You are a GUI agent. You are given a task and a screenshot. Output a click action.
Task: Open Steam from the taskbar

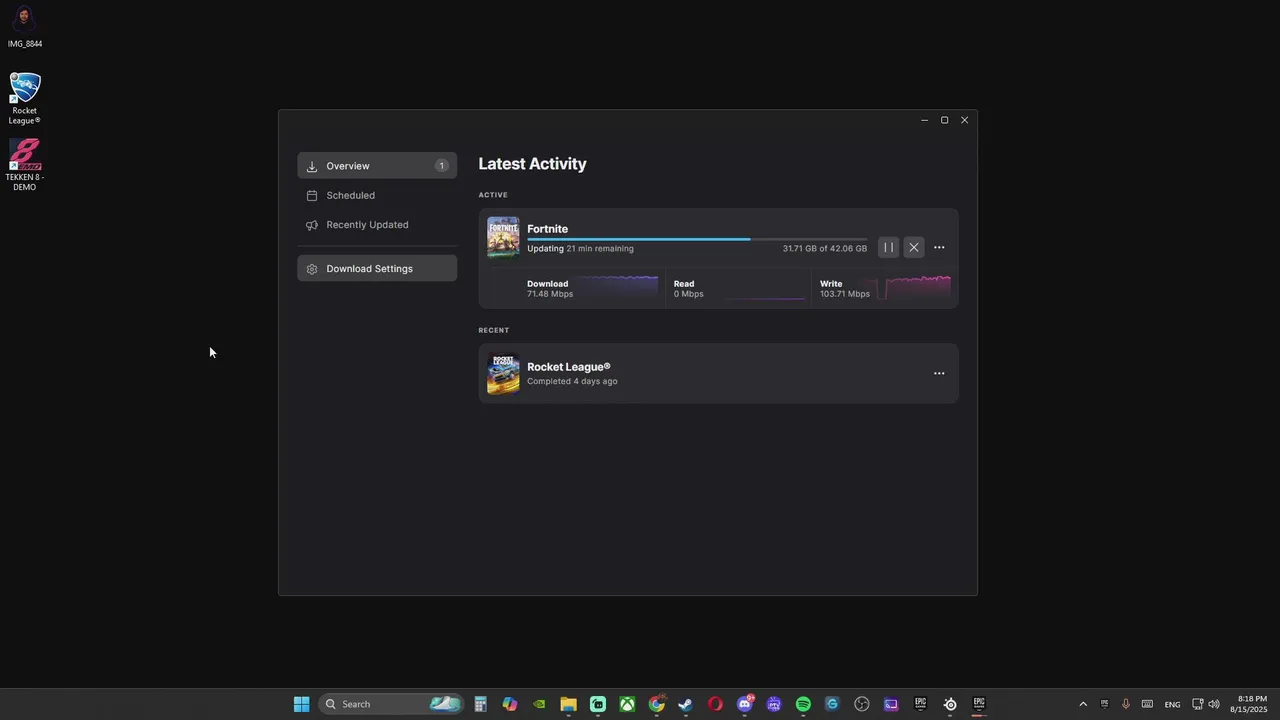[x=685, y=704]
